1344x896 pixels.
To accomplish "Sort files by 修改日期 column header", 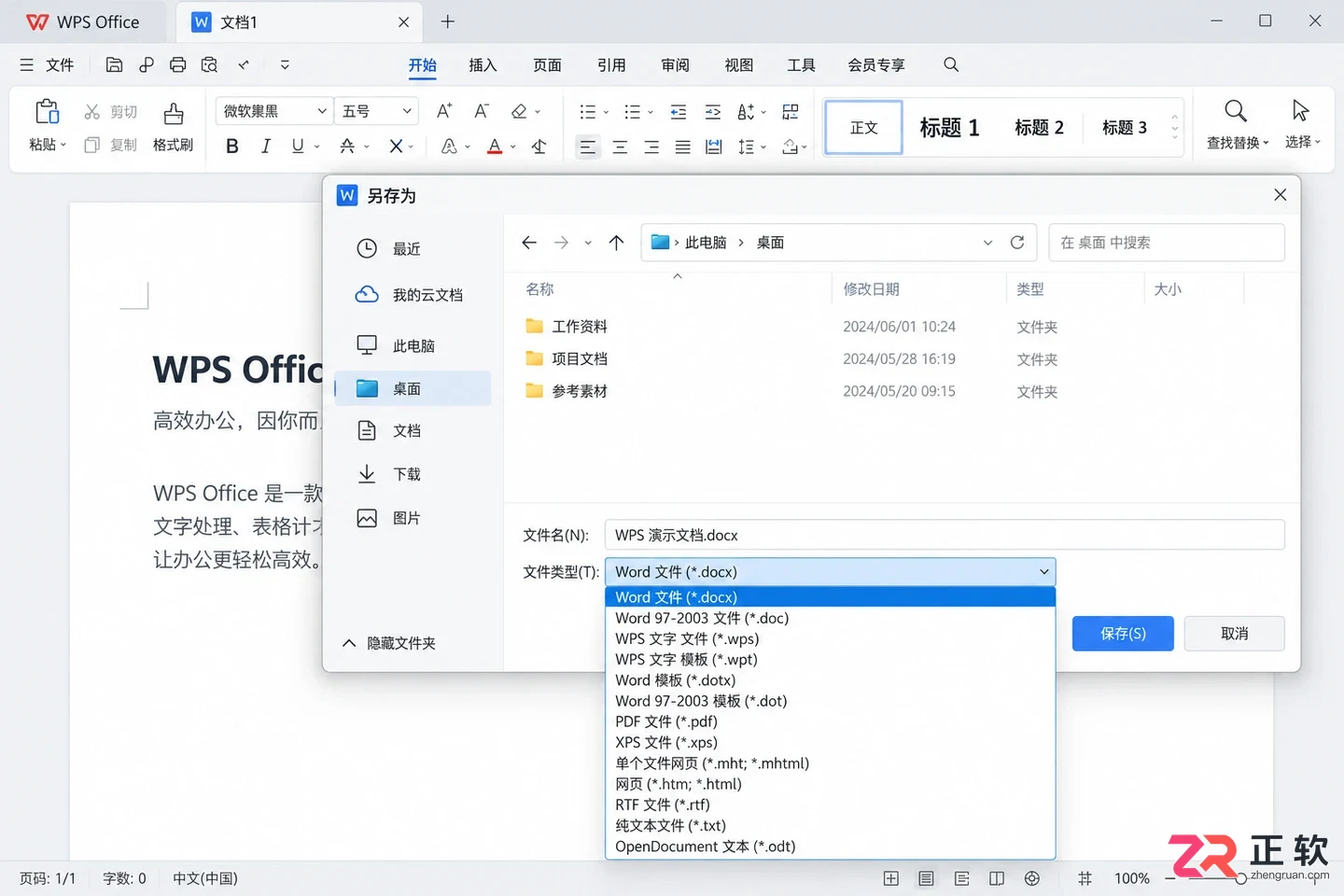I will (x=871, y=289).
